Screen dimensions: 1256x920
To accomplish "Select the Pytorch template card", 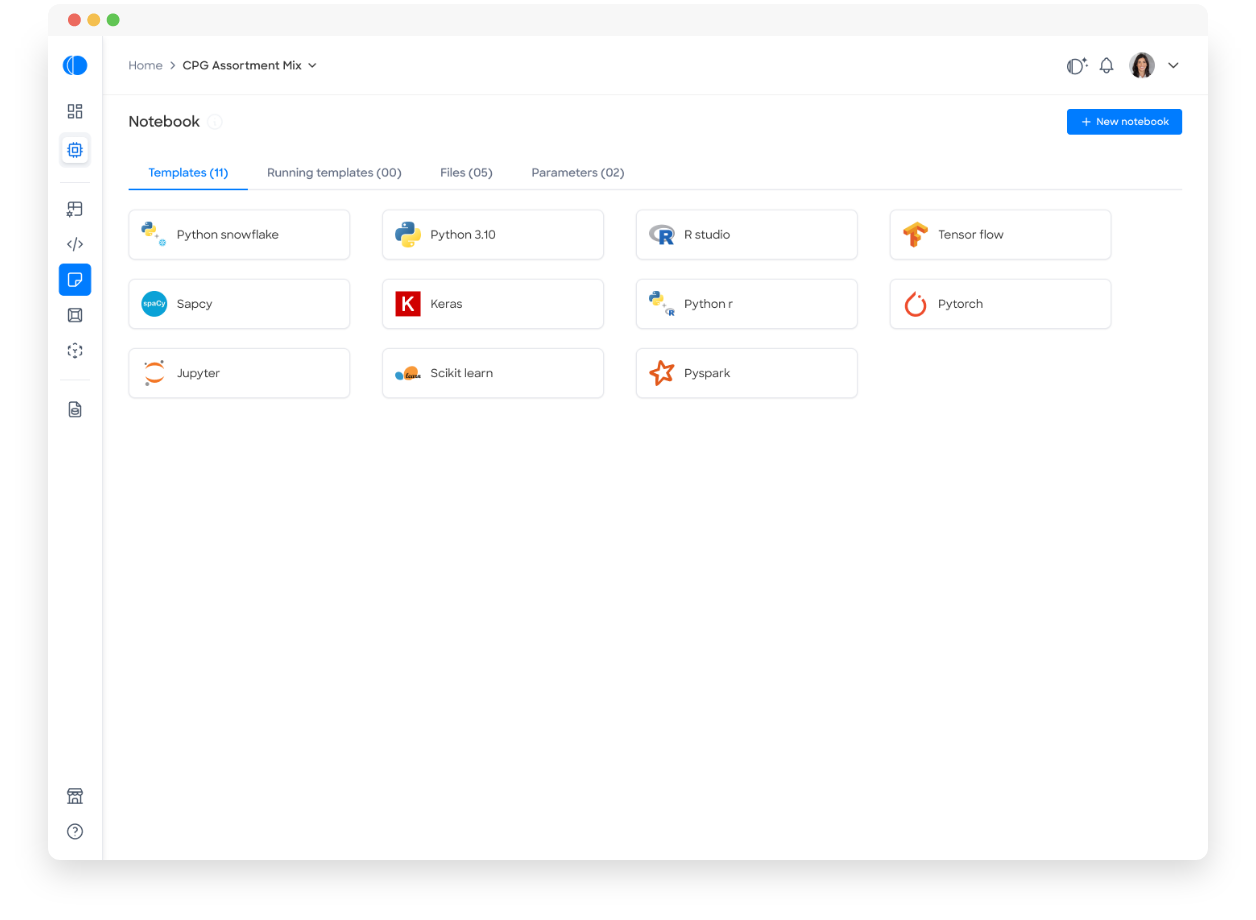I will pyautogui.click(x=1000, y=304).
